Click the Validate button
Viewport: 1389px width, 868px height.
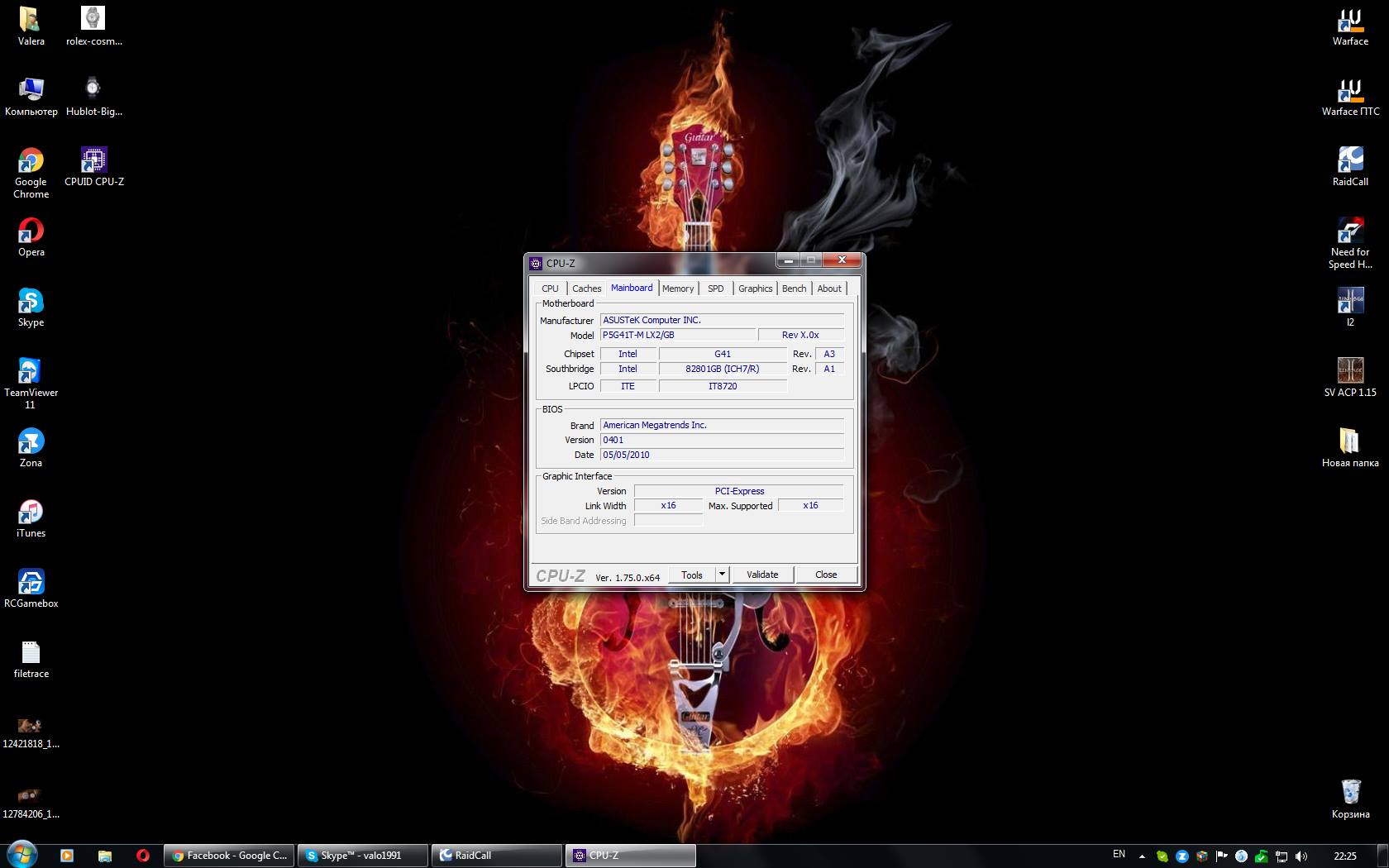coord(761,575)
